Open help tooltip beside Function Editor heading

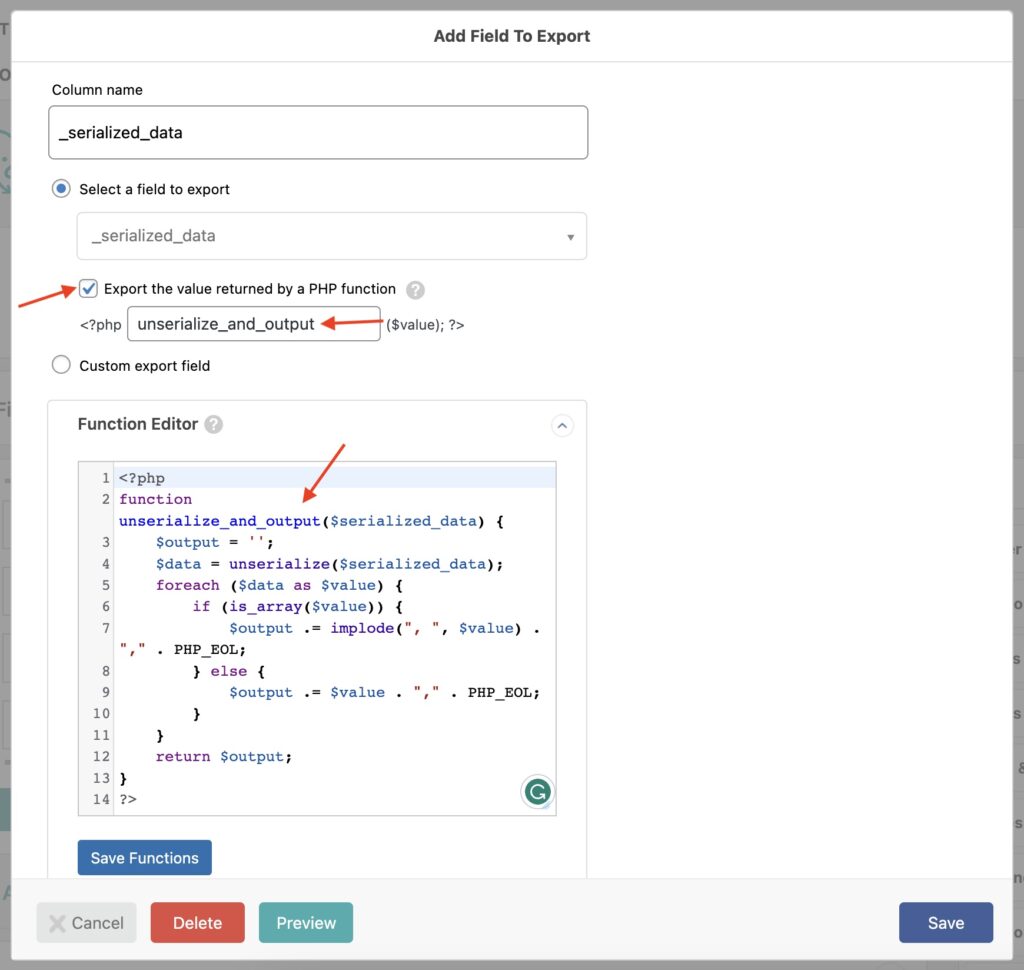coord(212,424)
